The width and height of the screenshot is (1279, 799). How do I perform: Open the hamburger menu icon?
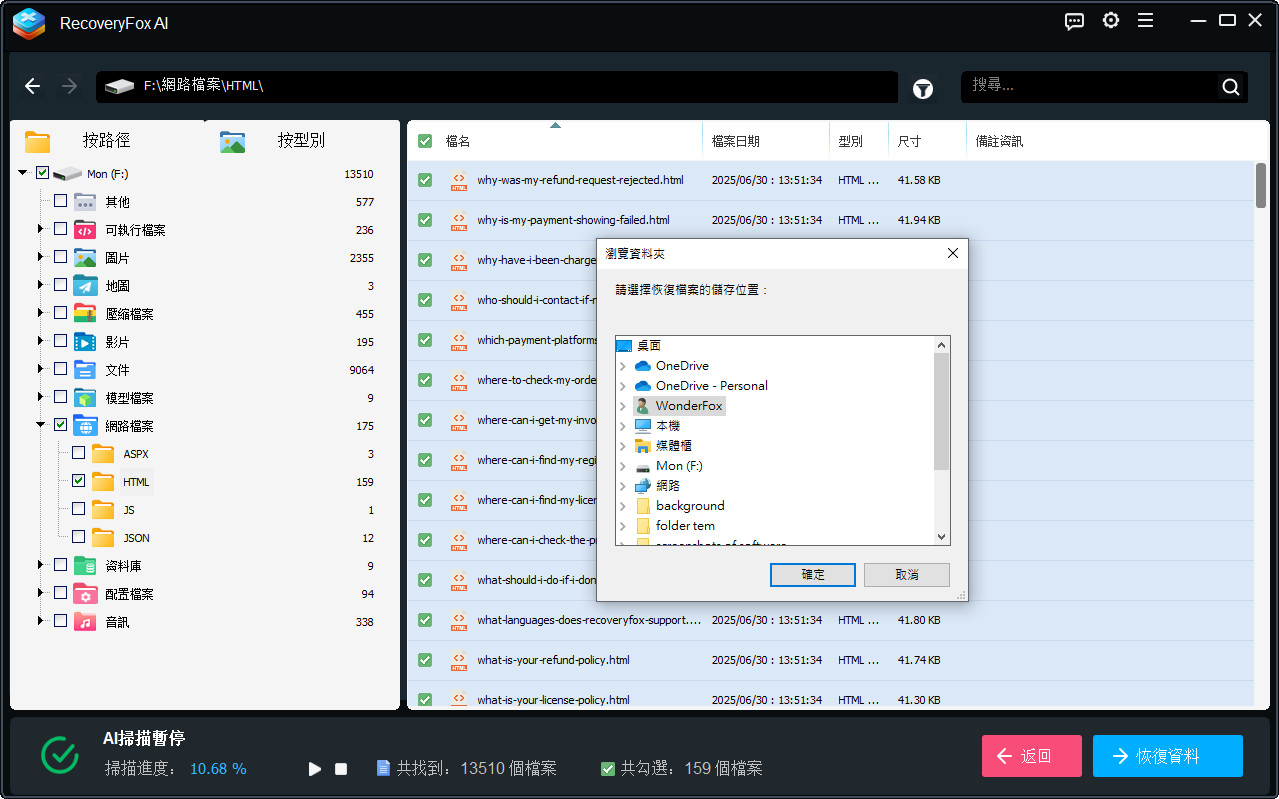(x=1145, y=21)
